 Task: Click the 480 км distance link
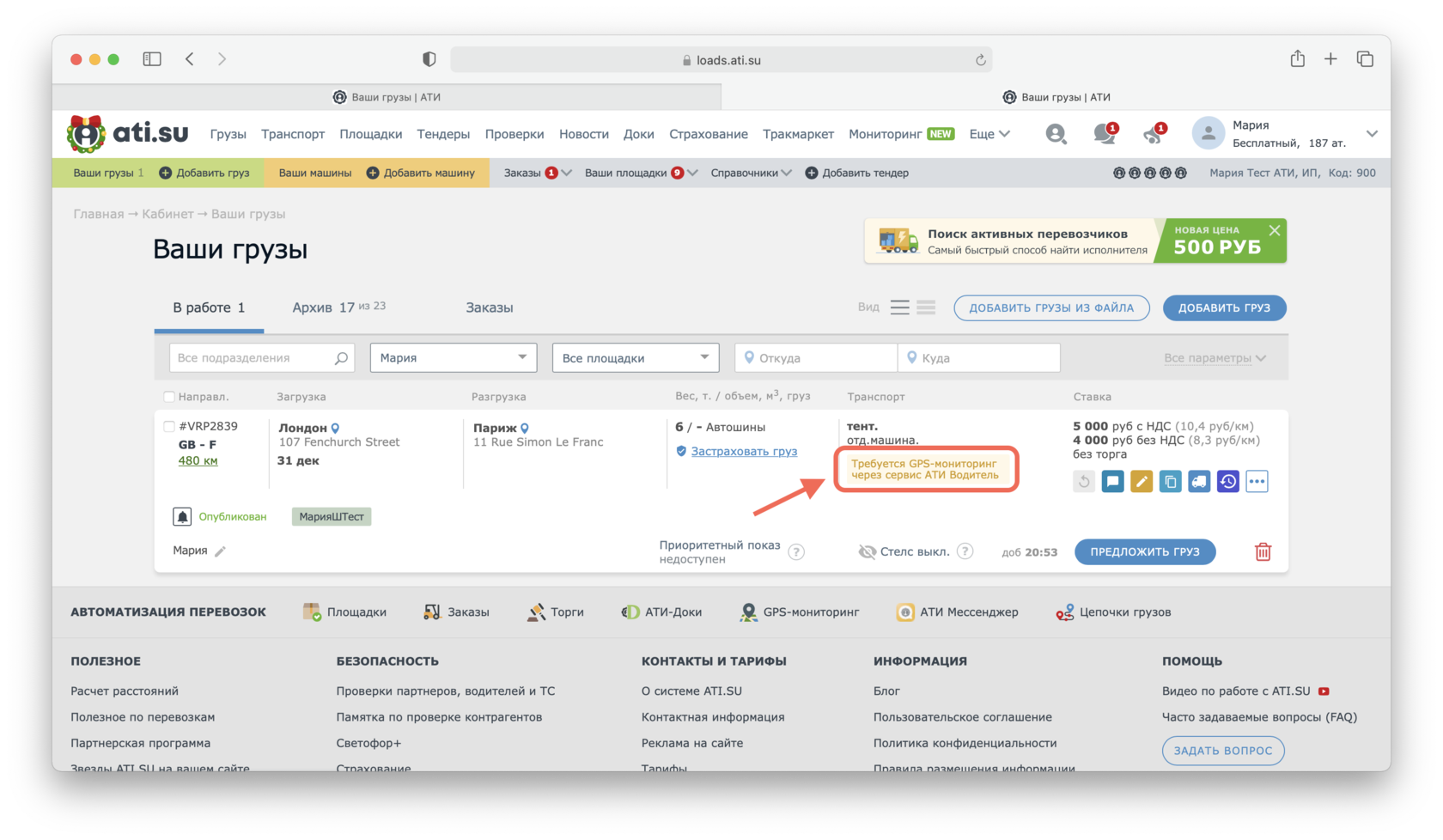click(x=198, y=460)
